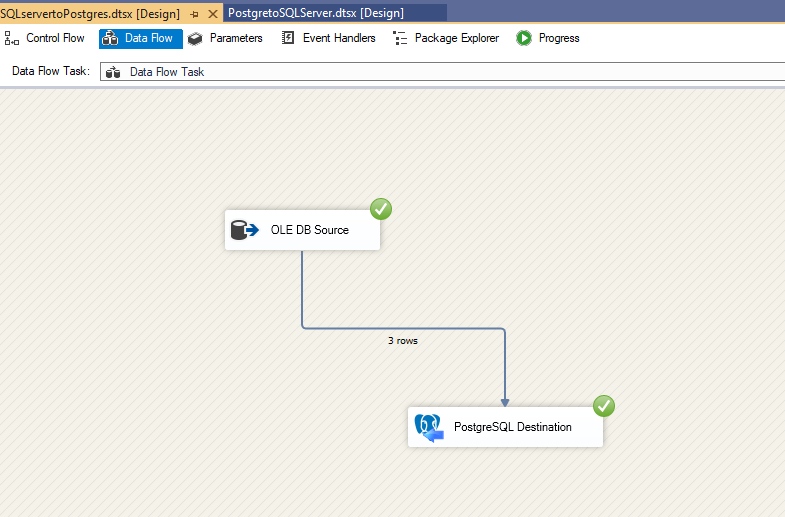
Task: Click the Event Handlers icon
Action: [x=288, y=38]
